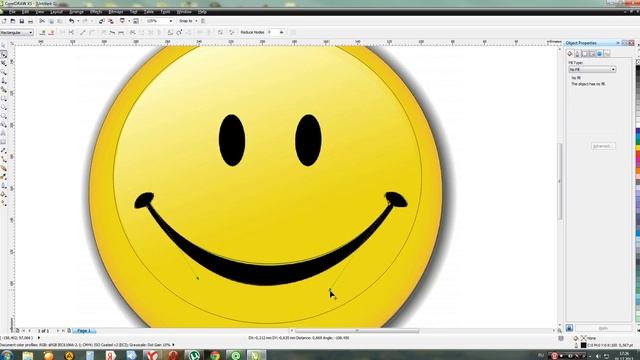Click the Add nodes icon
This screenshot has width=640, height=360.
coord(43,32)
